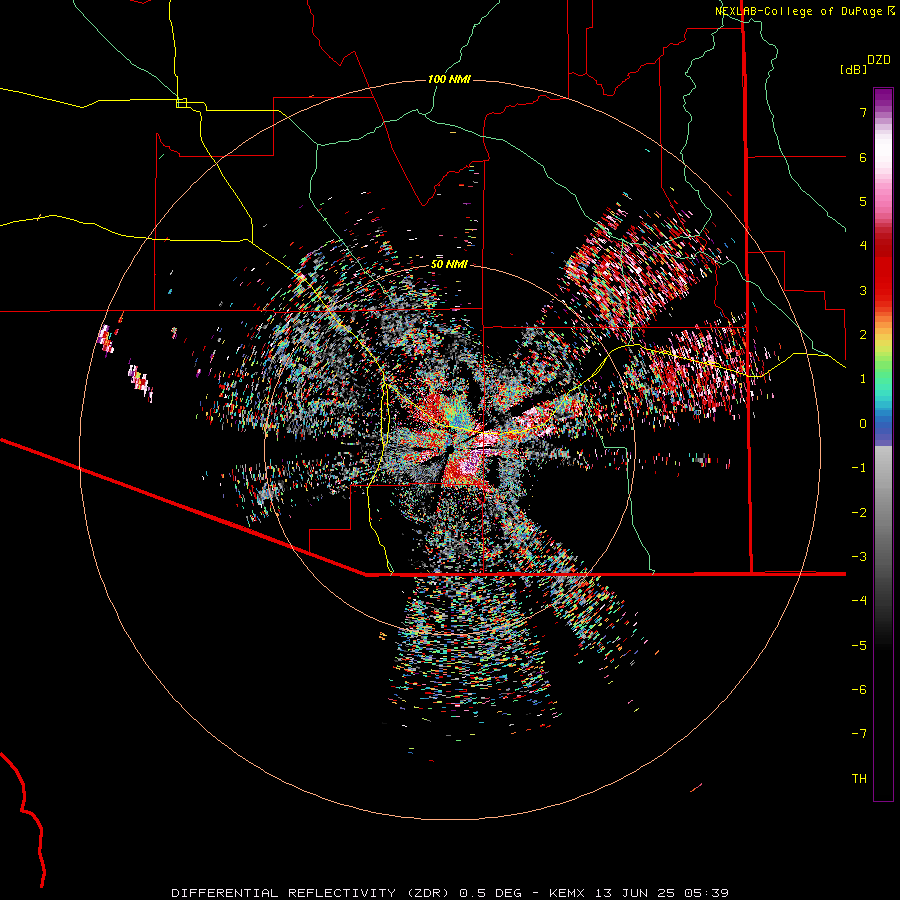Click the 50 NMI range ring label

449,264
